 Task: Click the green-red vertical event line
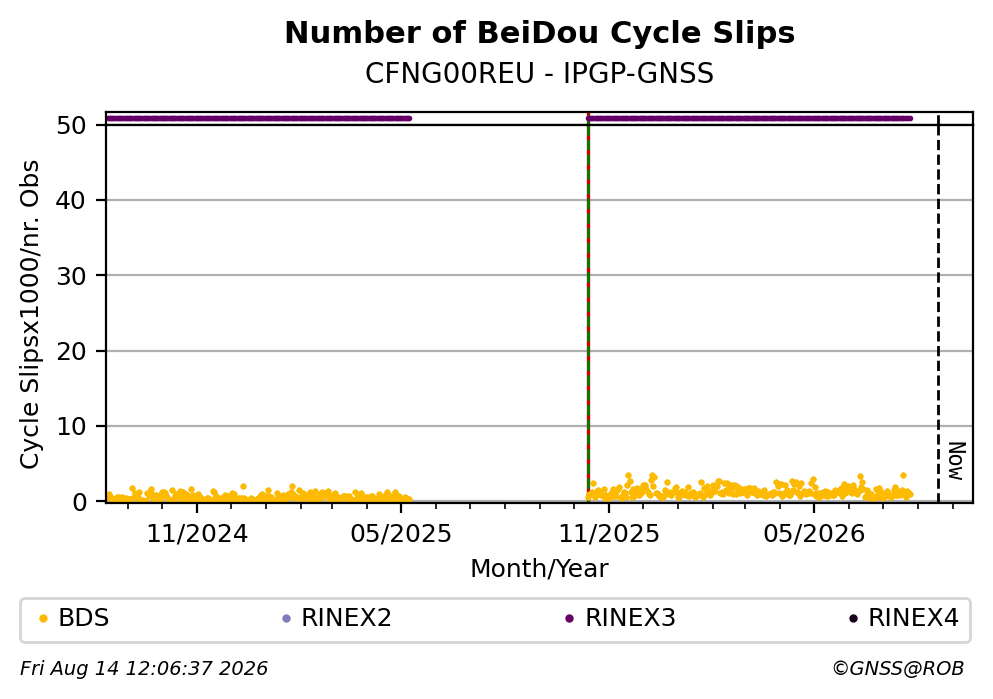coord(588,307)
